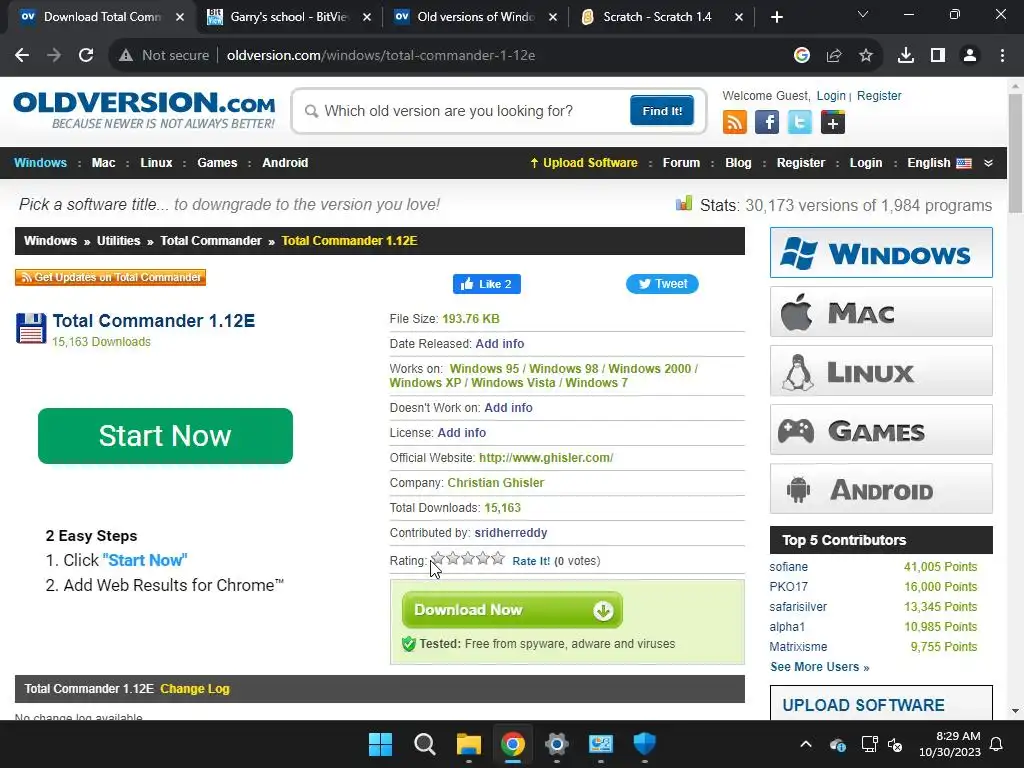This screenshot has width=1024, height=768.
Task: Open Windows Security shield in the taskbar
Action: (x=645, y=744)
